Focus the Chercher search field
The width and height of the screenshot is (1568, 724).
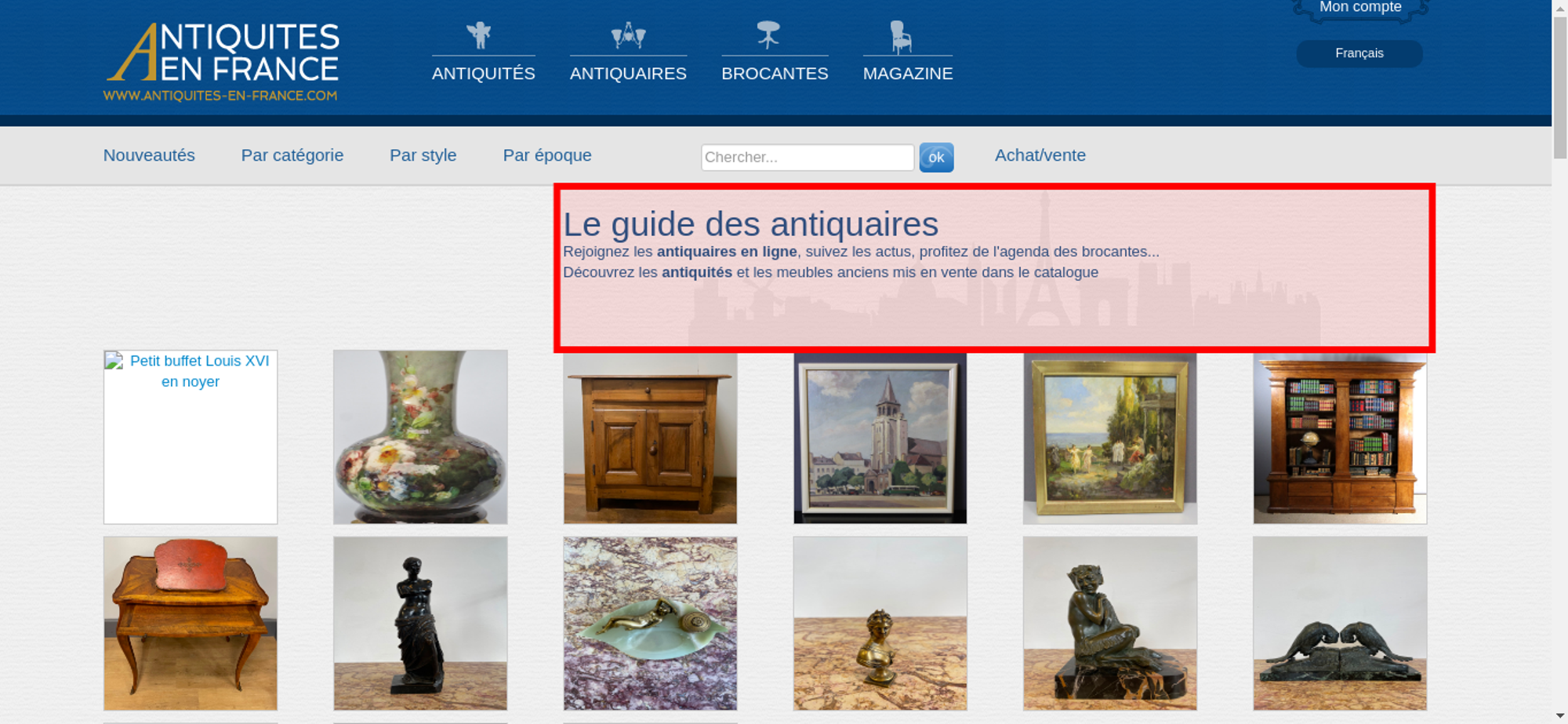point(808,158)
